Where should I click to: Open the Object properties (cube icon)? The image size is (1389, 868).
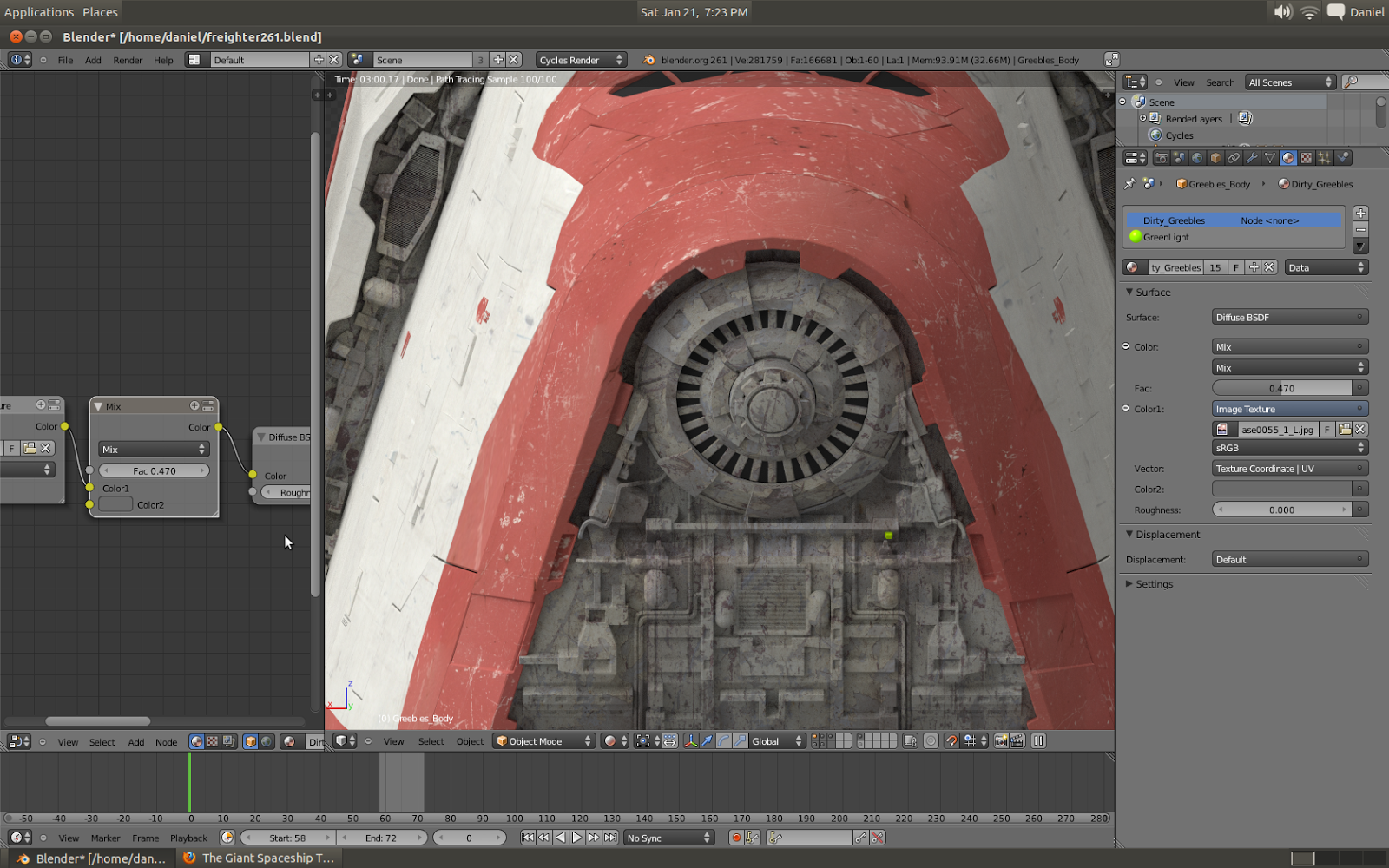tap(1215, 157)
